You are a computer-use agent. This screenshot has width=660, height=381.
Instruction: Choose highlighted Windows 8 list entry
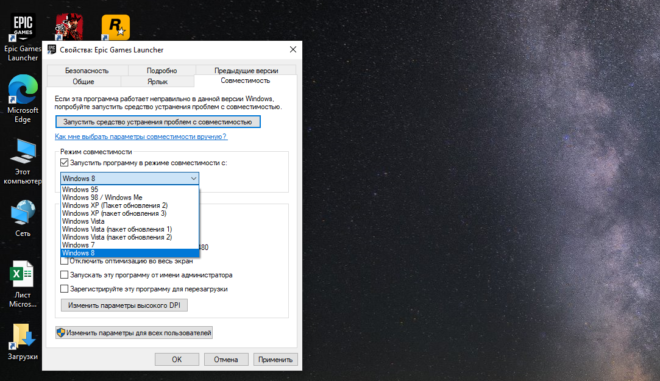130,253
